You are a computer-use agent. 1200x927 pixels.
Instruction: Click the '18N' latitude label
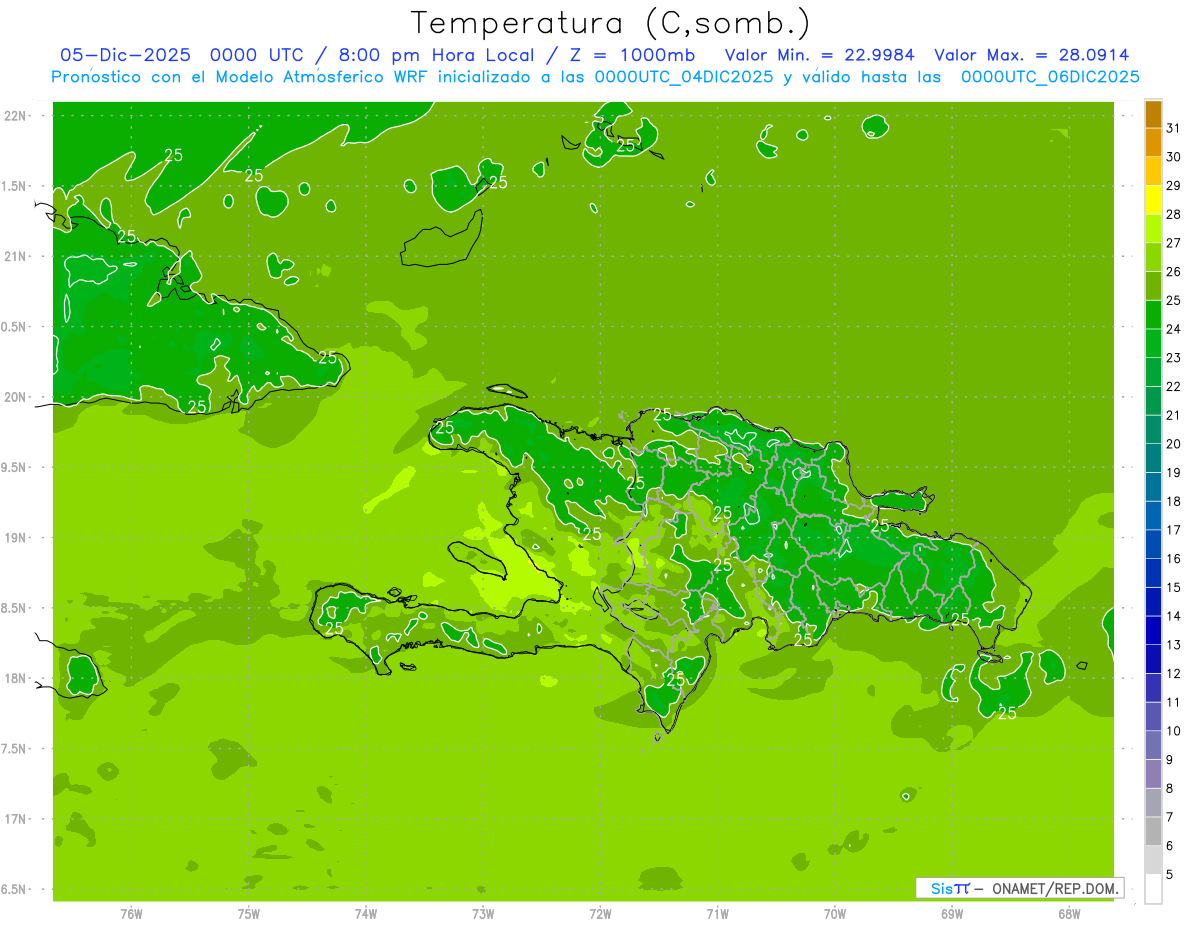(16, 678)
